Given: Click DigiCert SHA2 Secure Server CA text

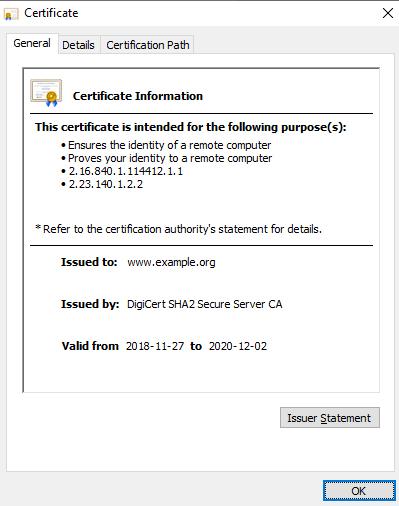Looking at the screenshot, I should point(205,304).
